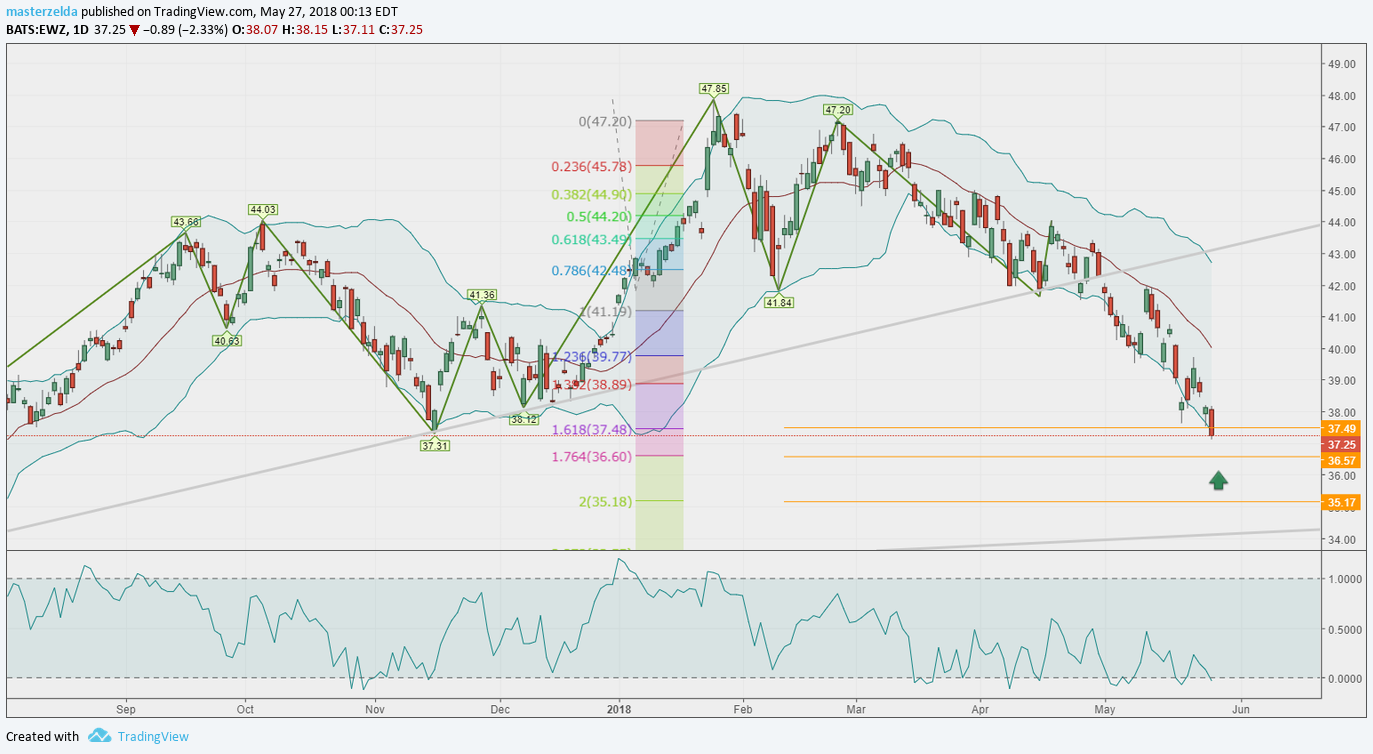Click the Feb time axis label
Viewport: 1373px width, 754px height.
(741, 709)
